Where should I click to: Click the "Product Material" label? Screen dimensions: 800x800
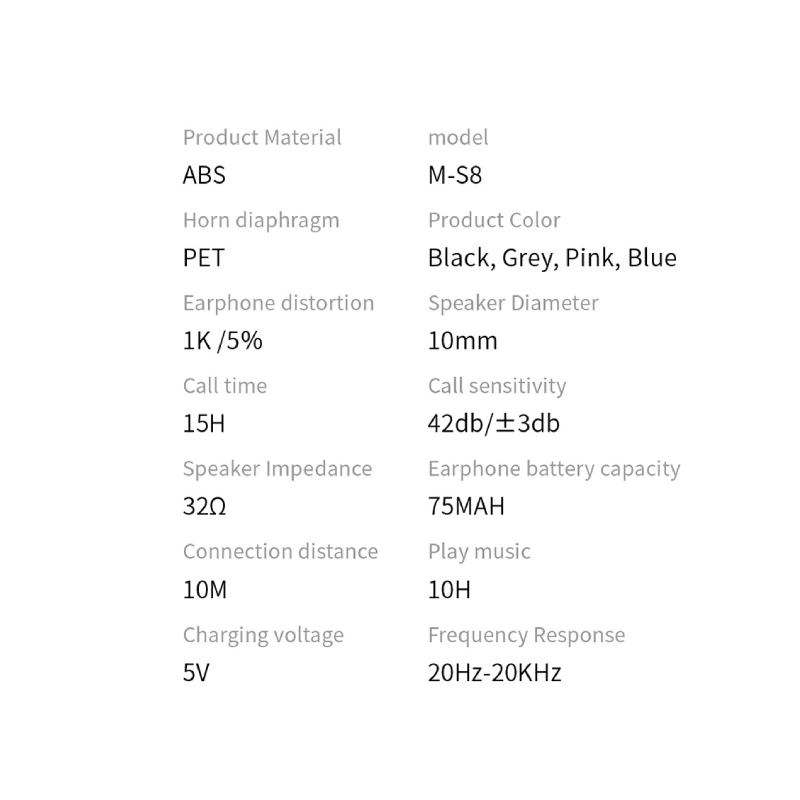262,137
